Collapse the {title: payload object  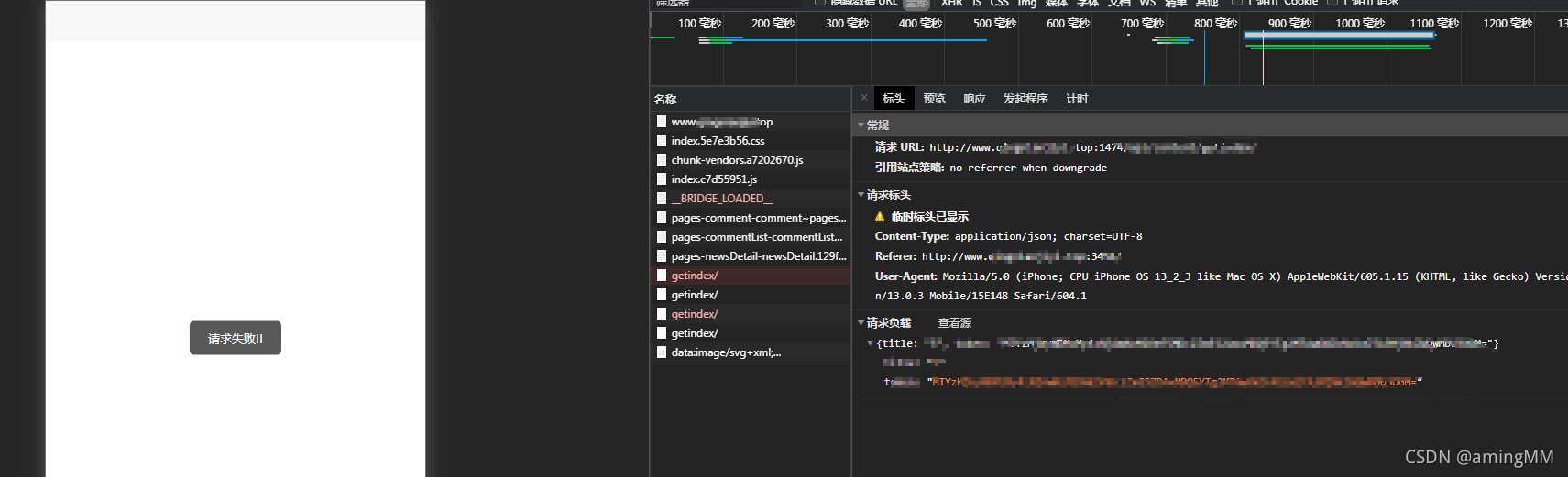pyautogui.click(x=870, y=343)
